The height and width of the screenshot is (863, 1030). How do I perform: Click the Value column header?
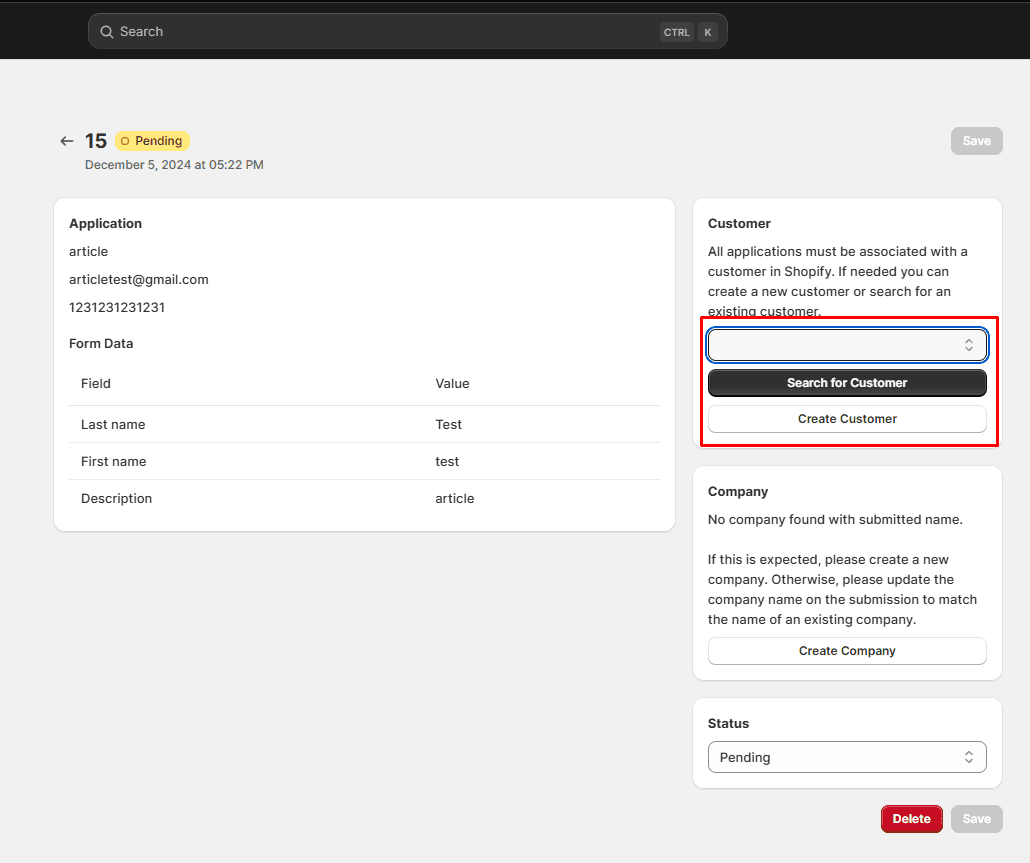tap(452, 384)
